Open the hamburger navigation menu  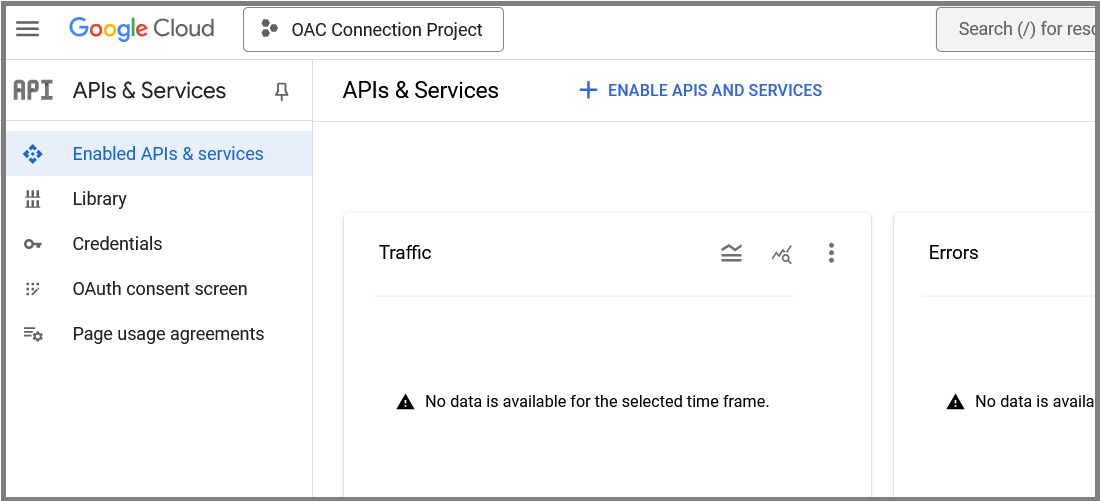tap(28, 29)
